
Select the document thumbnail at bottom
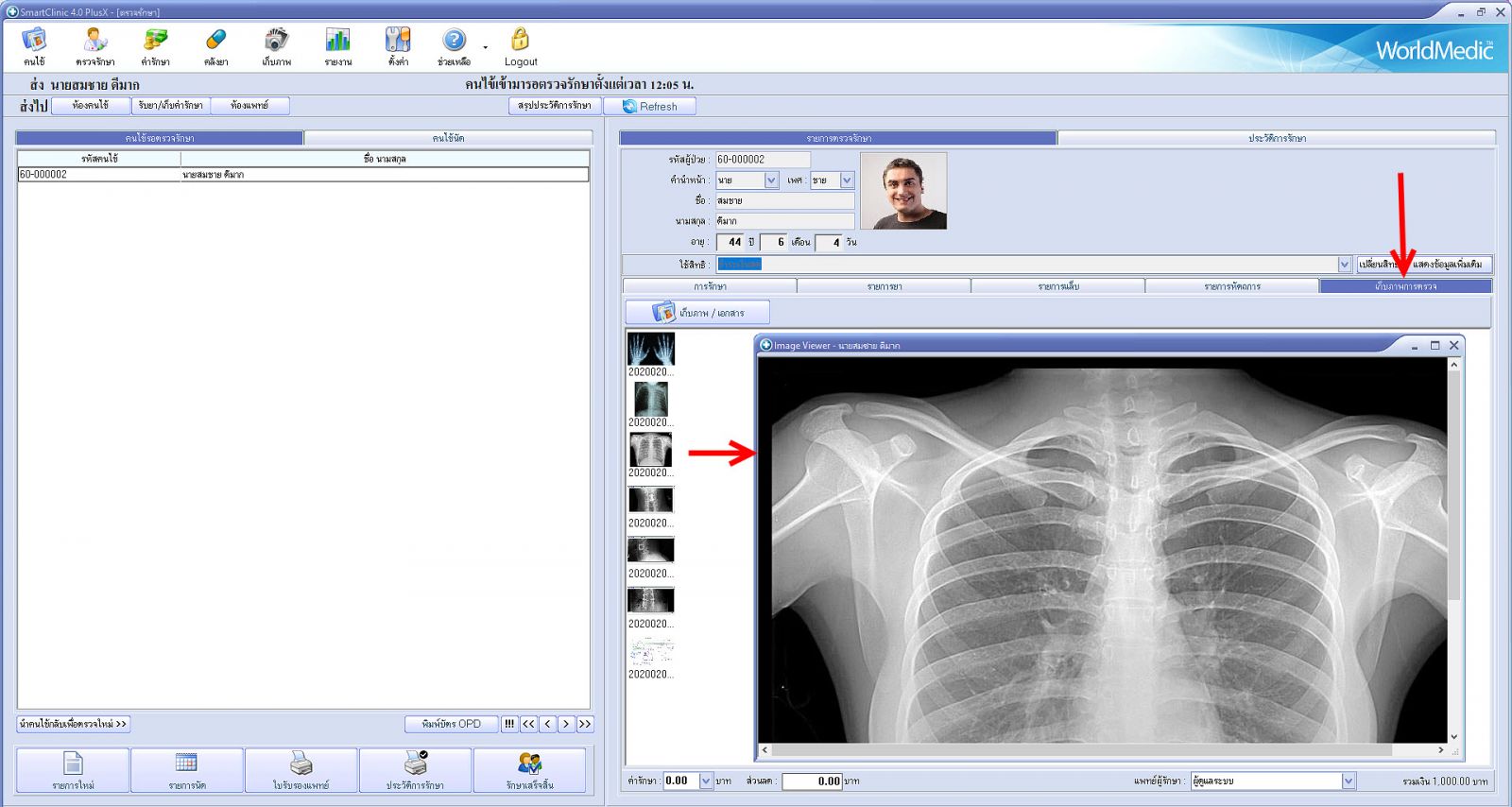pyautogui.click(x=651, y=651)
